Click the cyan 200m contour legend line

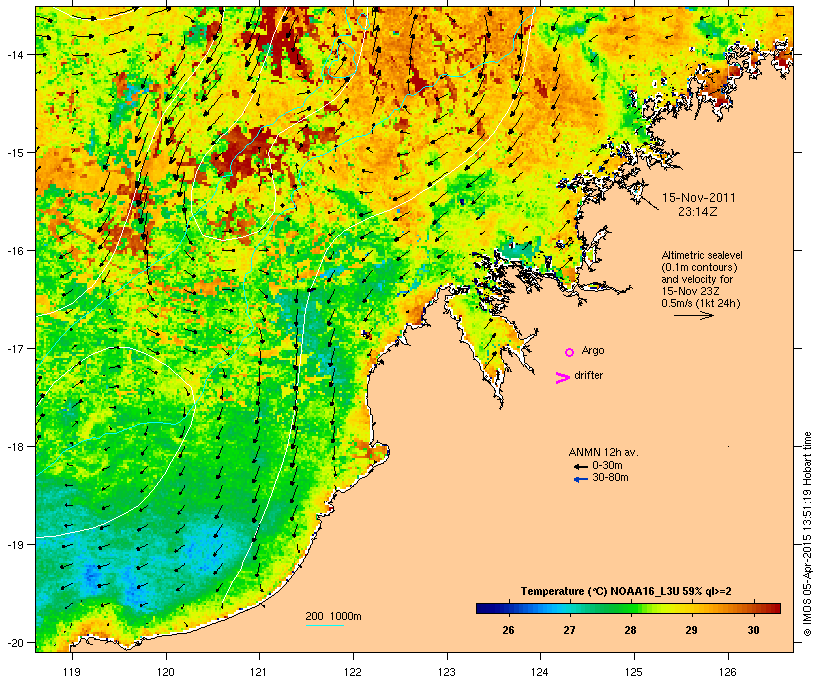[x=325, y=625]
